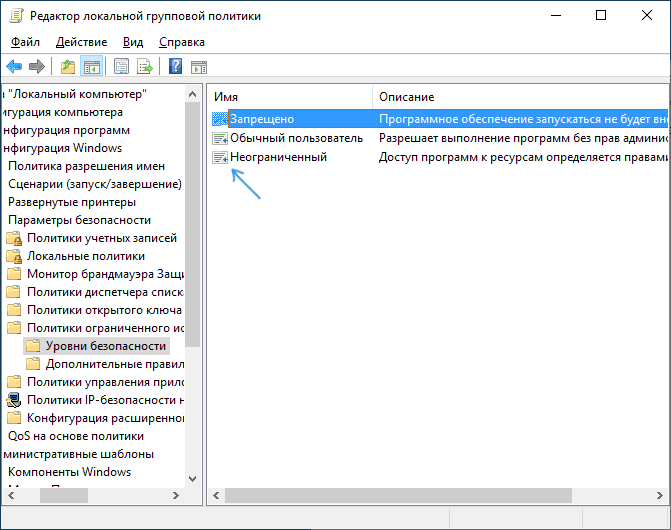This screenshot has width=671, height=530.
Task: Toggle the show/hide console tree icon
Action: (92, 67)
